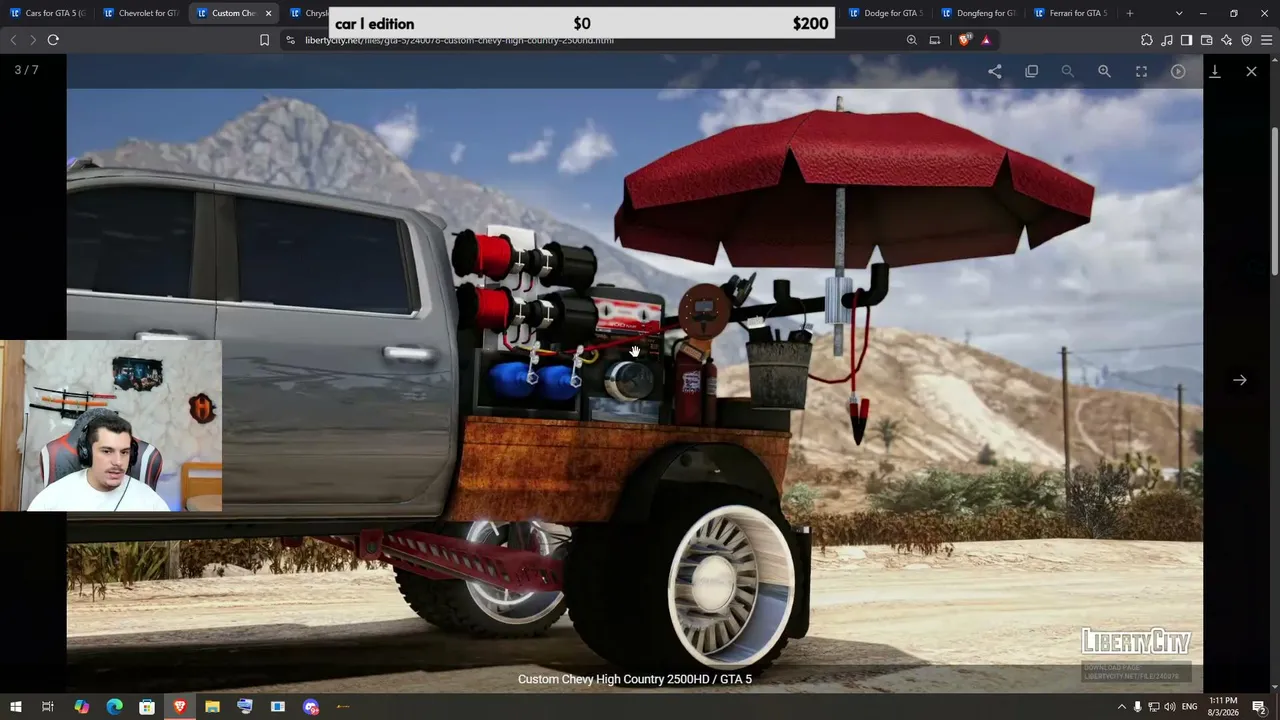1280x720 pixels.
Task: View site information icon in address bar
Action: point(290,40)
